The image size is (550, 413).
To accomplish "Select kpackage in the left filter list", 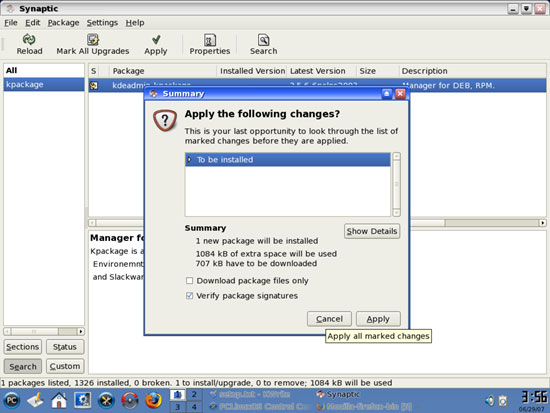I will (44, 85).
